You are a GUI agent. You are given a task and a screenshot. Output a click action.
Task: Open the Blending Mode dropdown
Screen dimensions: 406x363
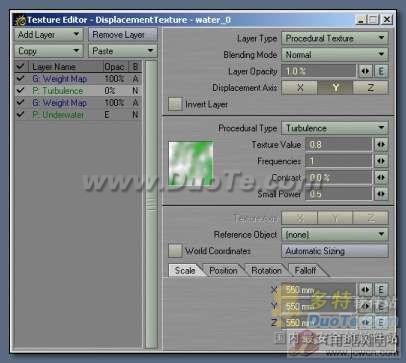[335, 54]
